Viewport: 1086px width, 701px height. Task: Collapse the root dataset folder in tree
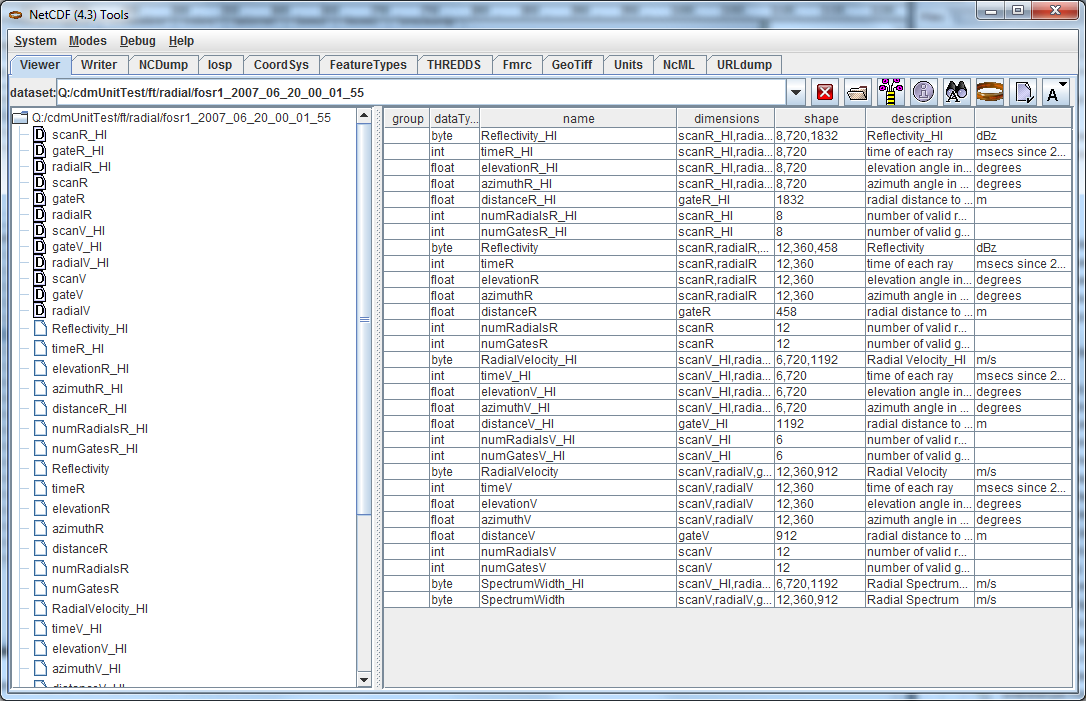point(20,118)
